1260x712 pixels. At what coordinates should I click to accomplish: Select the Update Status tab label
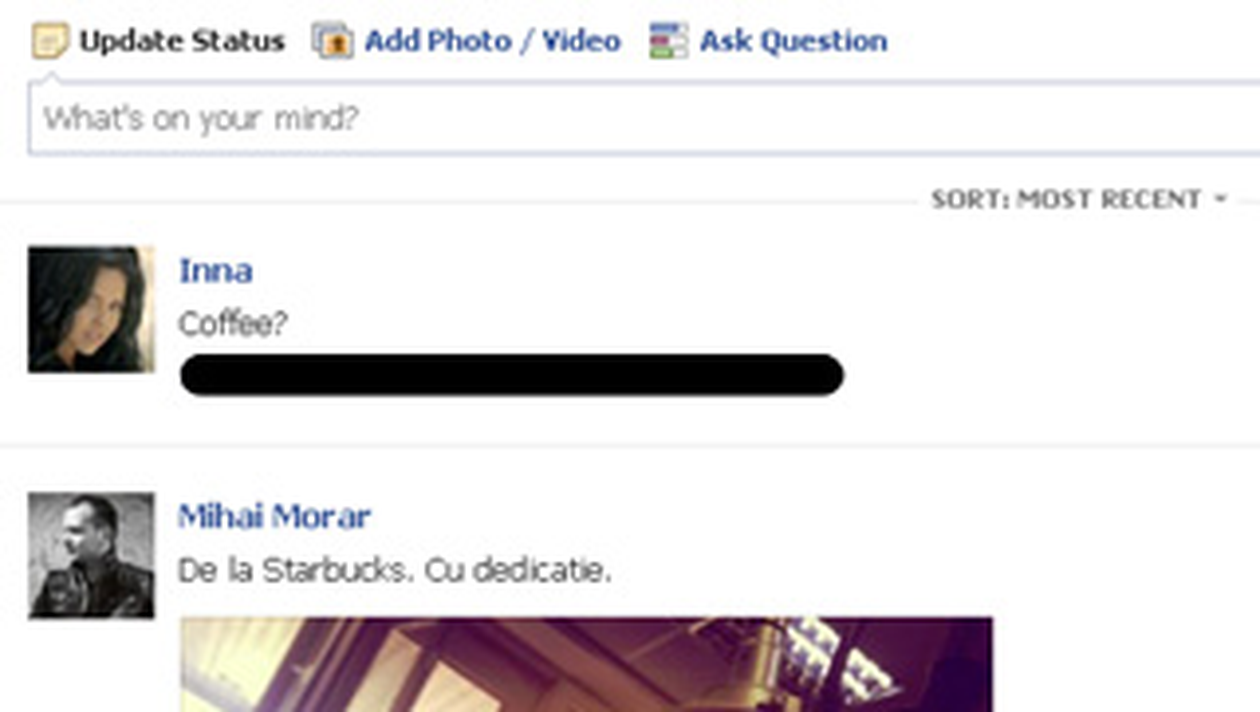click(182, 41)
